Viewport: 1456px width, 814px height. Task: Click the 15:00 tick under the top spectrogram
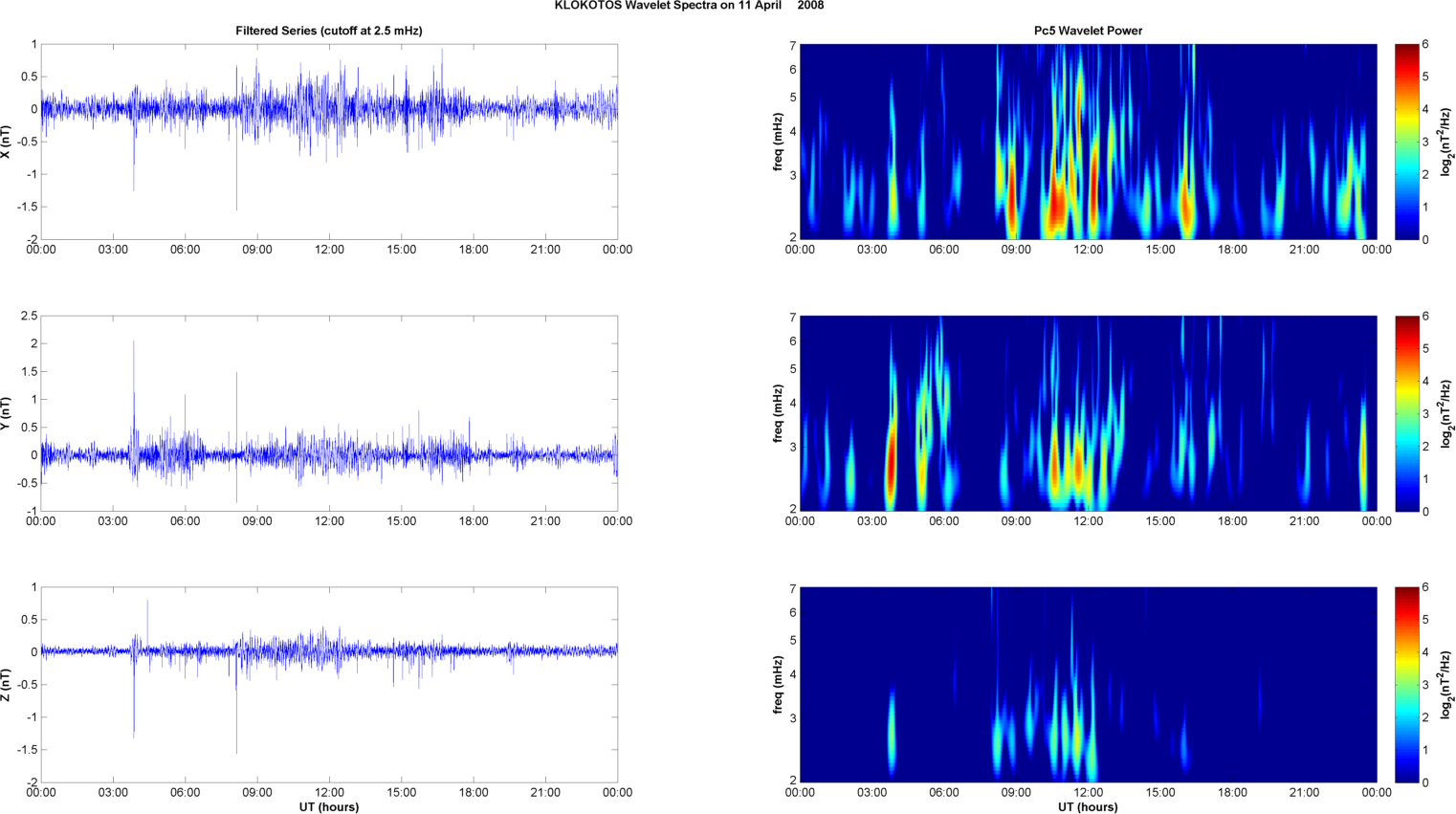(1160, 250)
